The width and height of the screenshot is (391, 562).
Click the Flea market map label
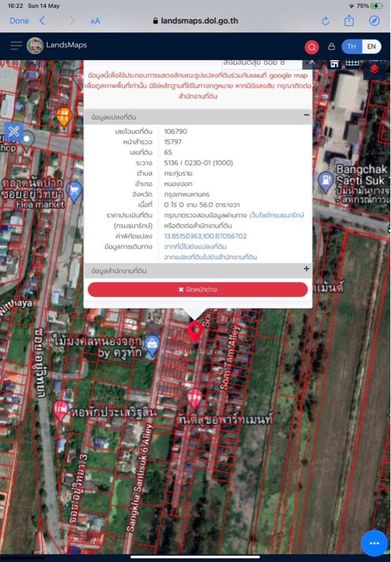pos(40,205)
